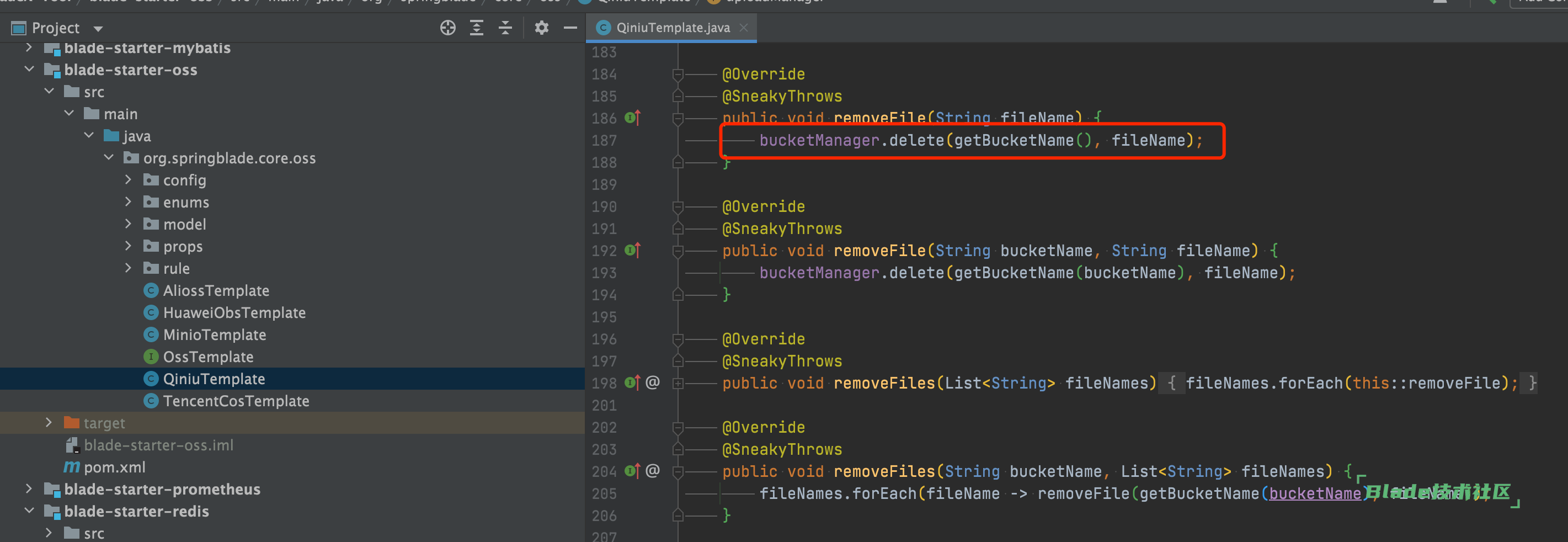The height and width of the screenshot is (542, 1568).
Task: Expand the config package
Action: click(128, 179)
